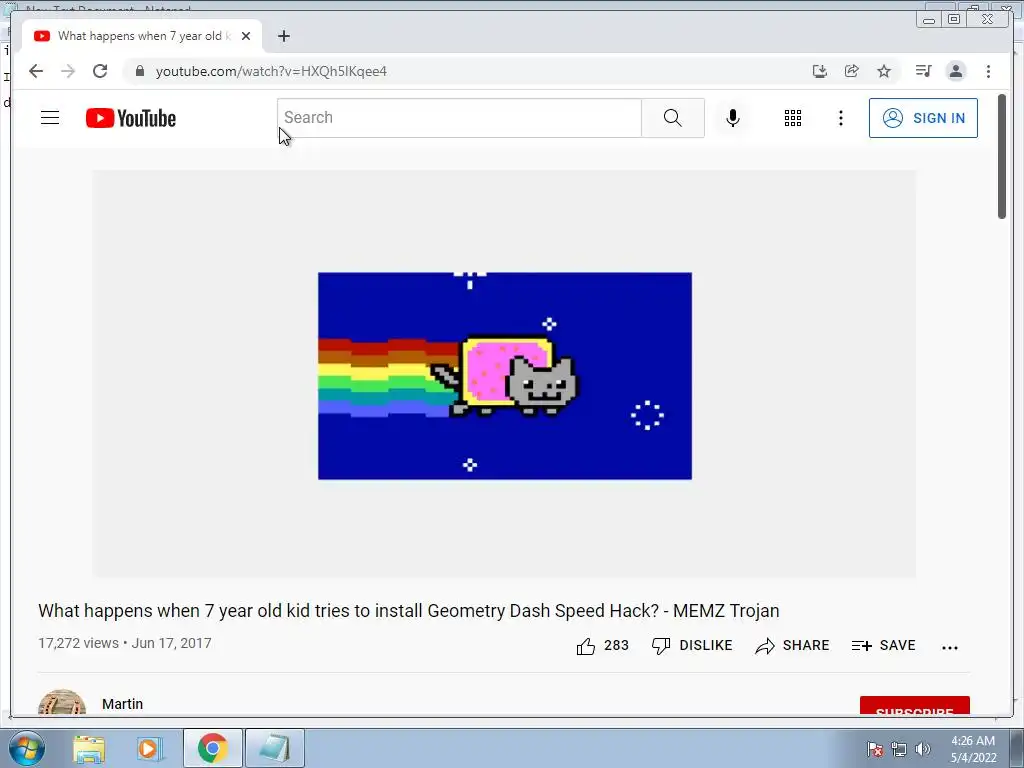The width and height of the screenshot is (1024, 768).
Task: Share this page from the address bar
Action: point(852,71)
